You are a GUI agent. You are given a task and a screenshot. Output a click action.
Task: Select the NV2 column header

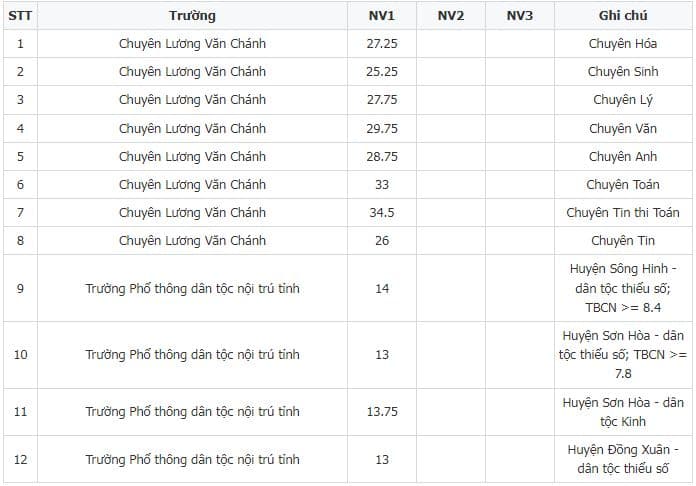(451, 16)
